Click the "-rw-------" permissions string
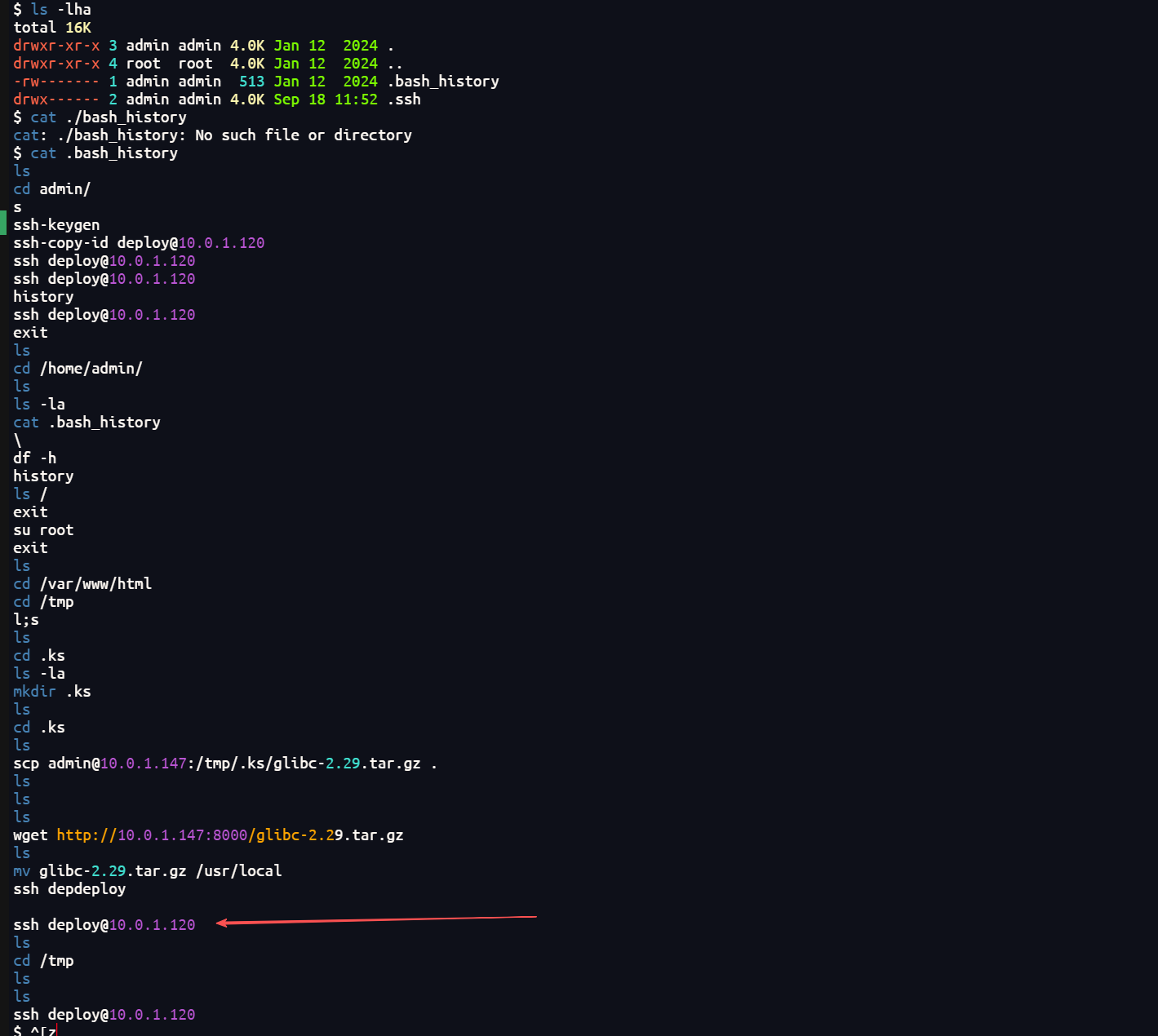This screenshot has width=1158, height=1036. tap(56, 82)
